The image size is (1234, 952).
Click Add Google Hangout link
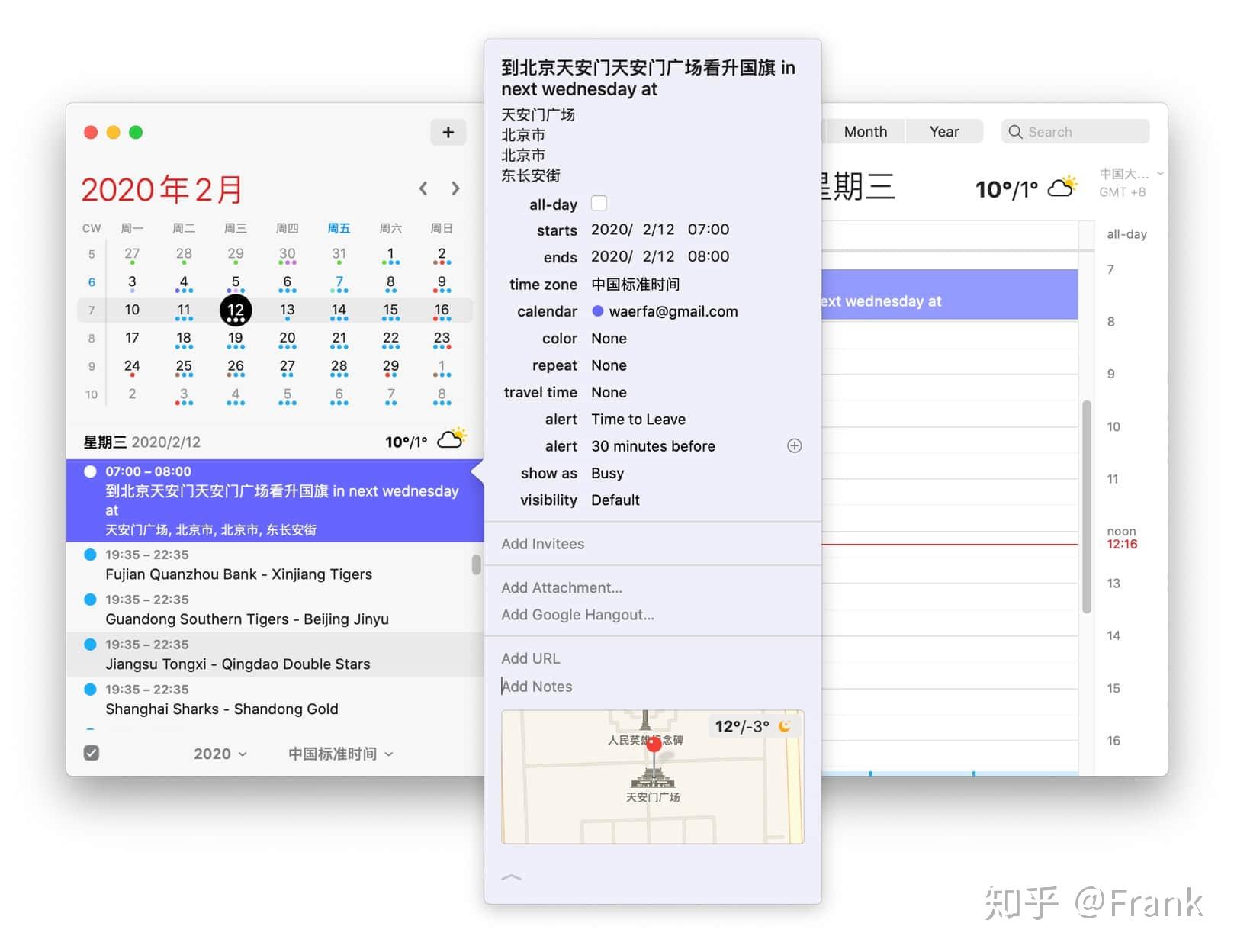577,615
